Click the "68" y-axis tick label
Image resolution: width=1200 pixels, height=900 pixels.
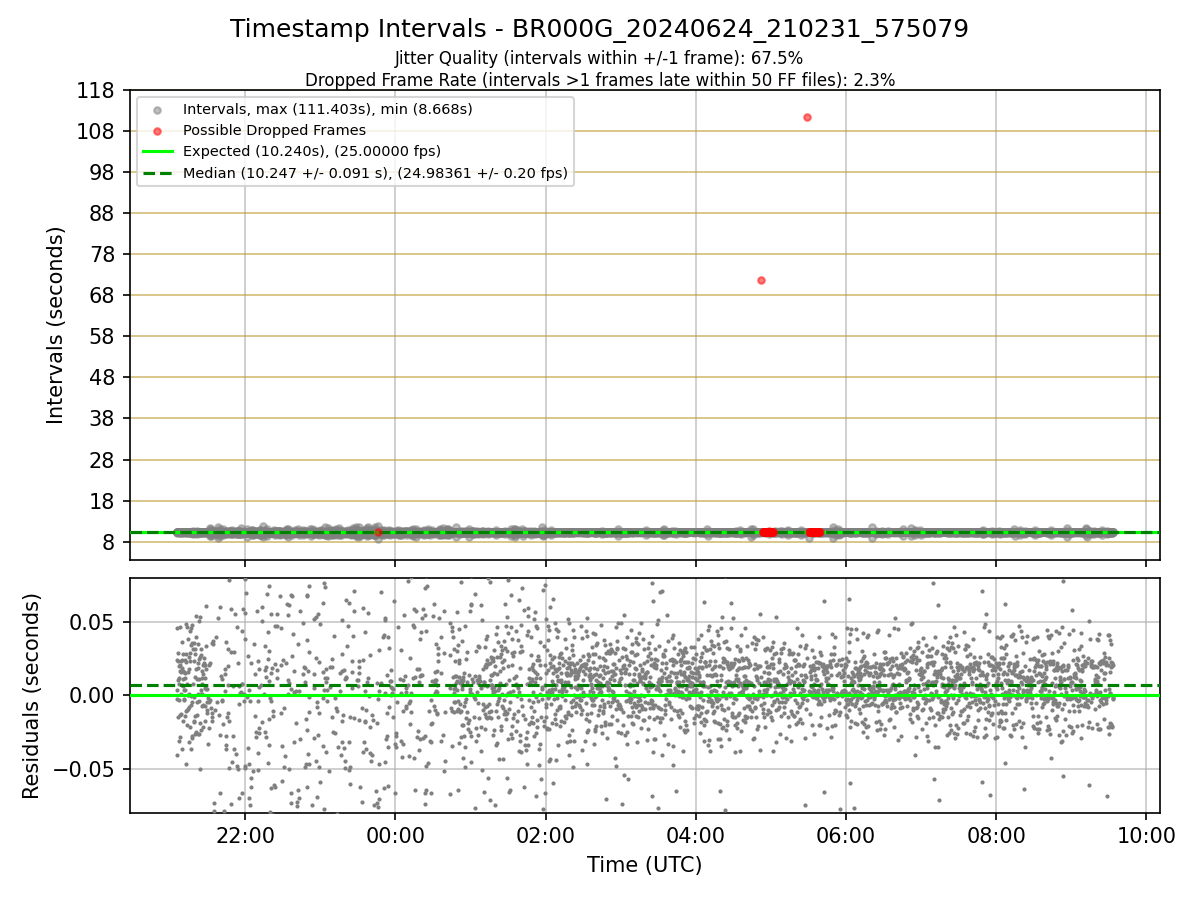(104, 295)
